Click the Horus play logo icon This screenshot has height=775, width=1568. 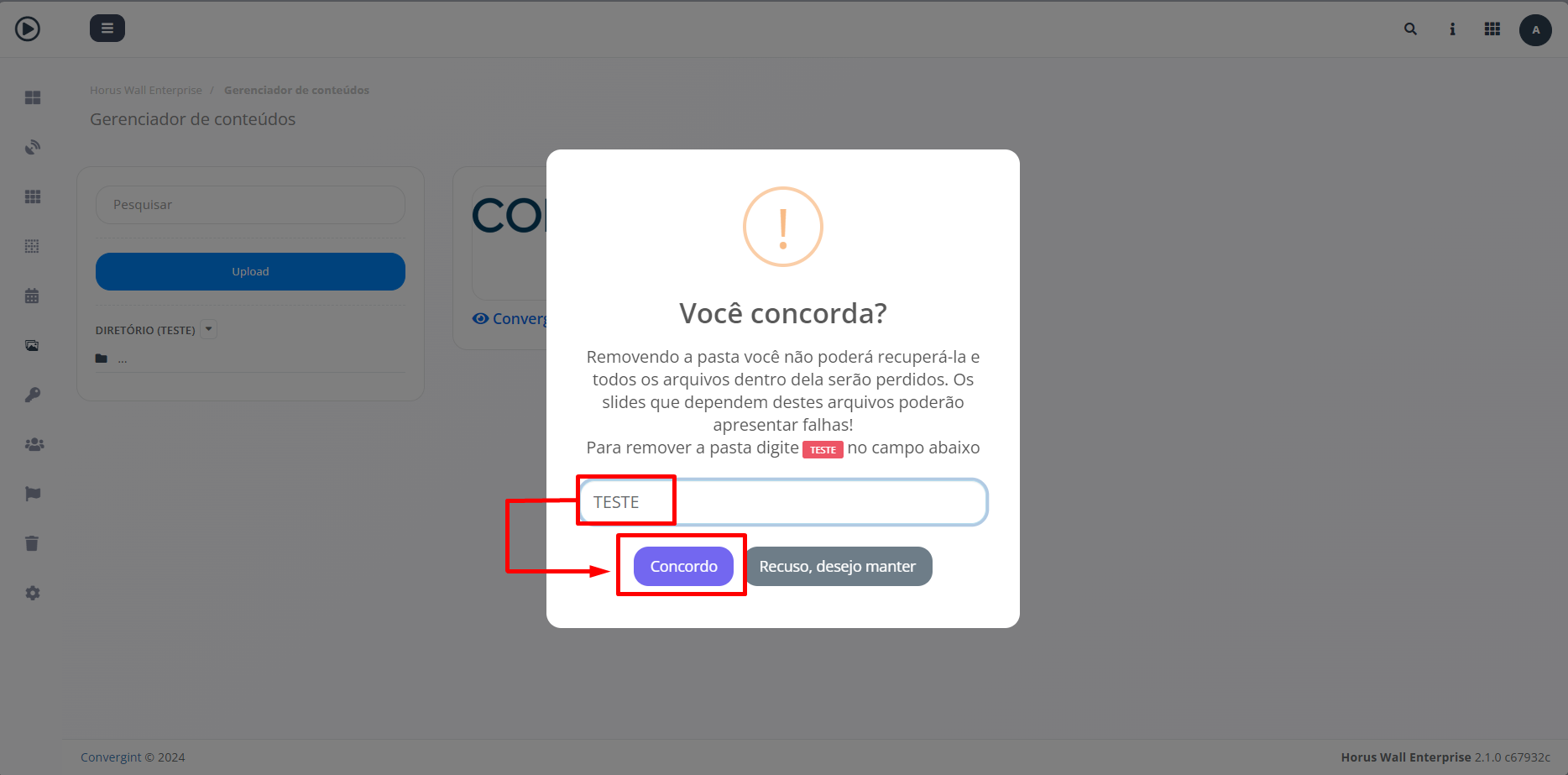[x=28, y=29]
